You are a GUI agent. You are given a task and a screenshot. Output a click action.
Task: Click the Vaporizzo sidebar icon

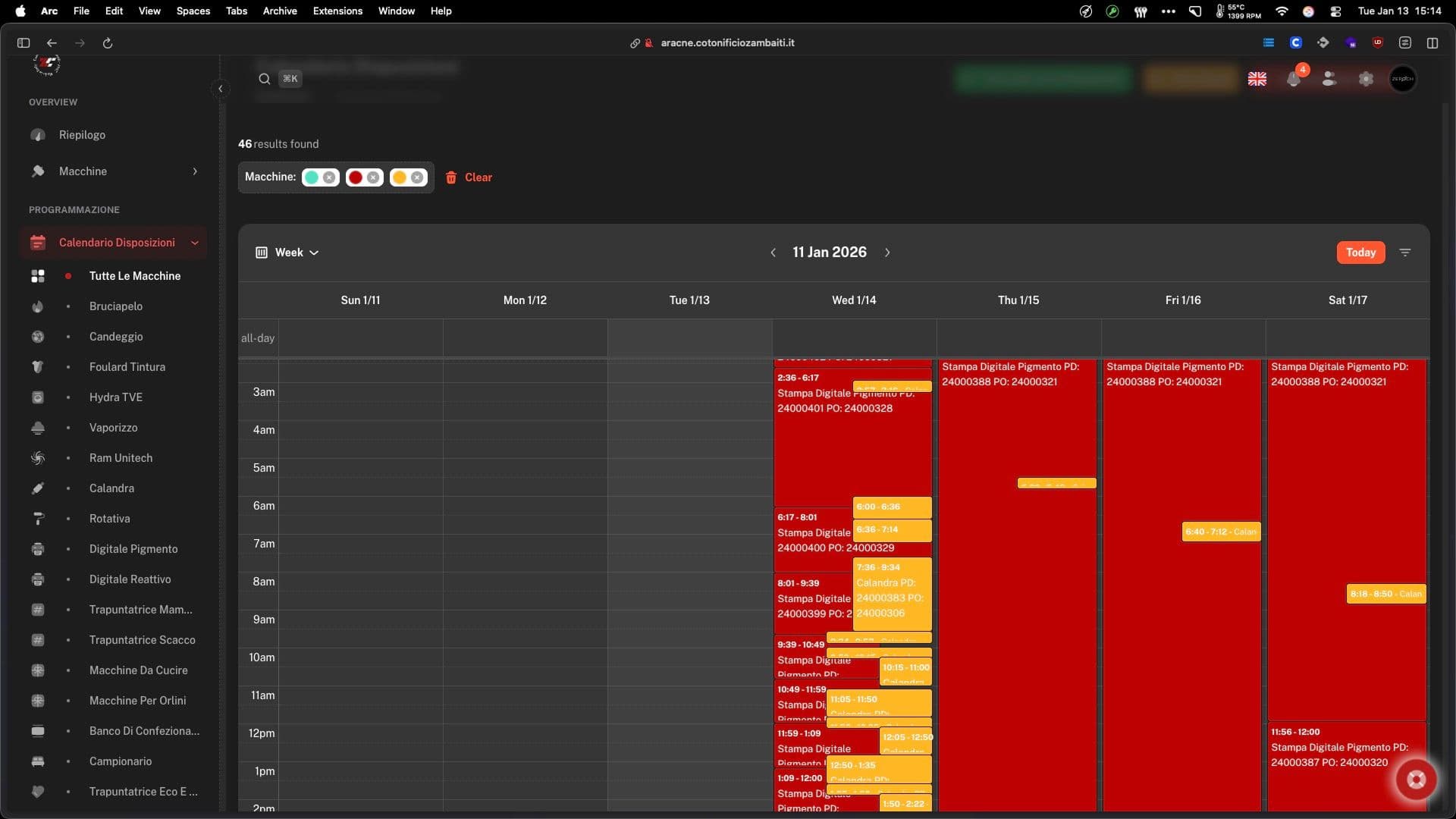pyautogui.click(x=38, y=428)
